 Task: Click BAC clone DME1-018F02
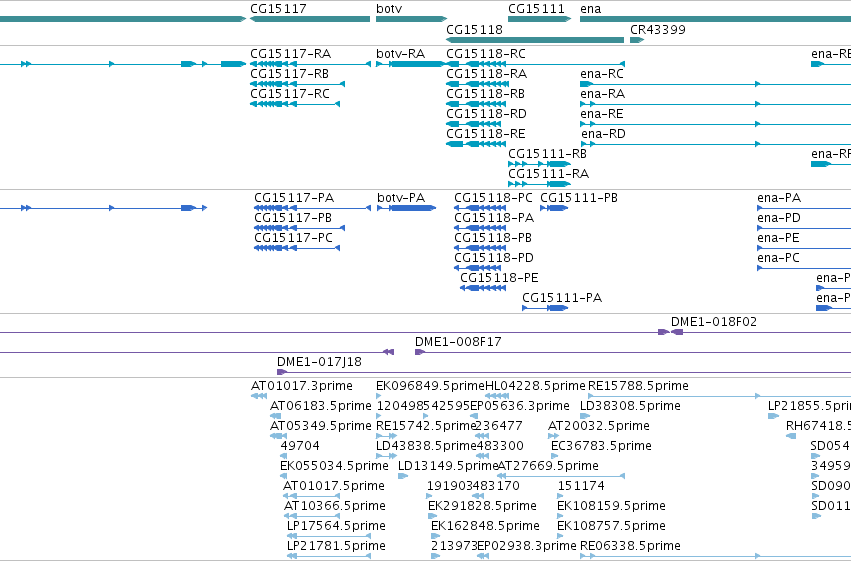(714, 322)
